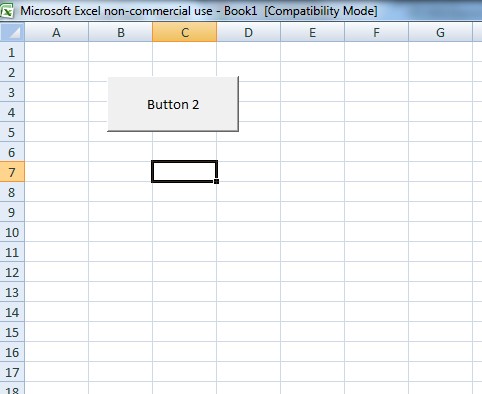Click the Excel icon in title bar
The height and width of the screenshot is (394, 482).
7,11
